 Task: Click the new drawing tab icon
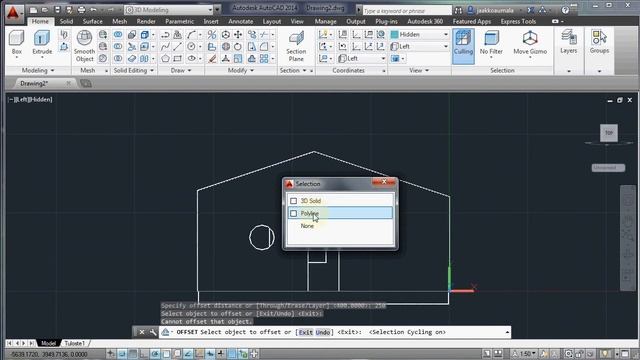tap(86, 83)
